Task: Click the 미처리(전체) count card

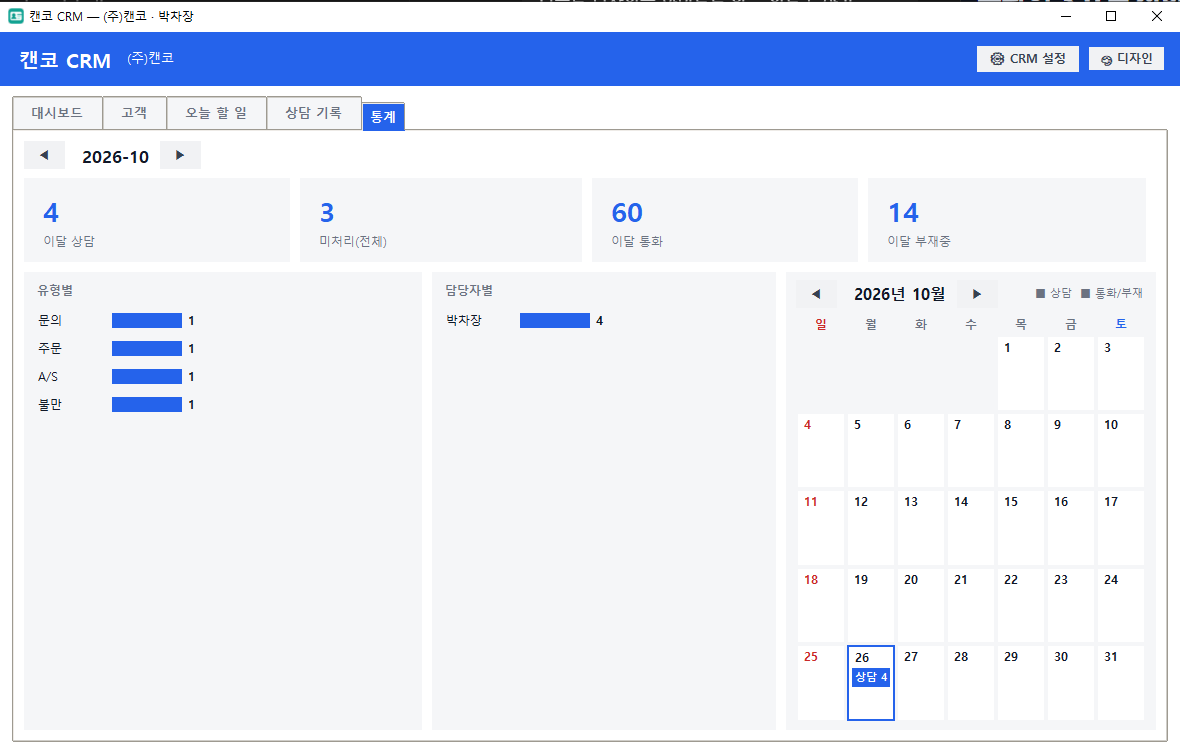Action: pos(440,220)
